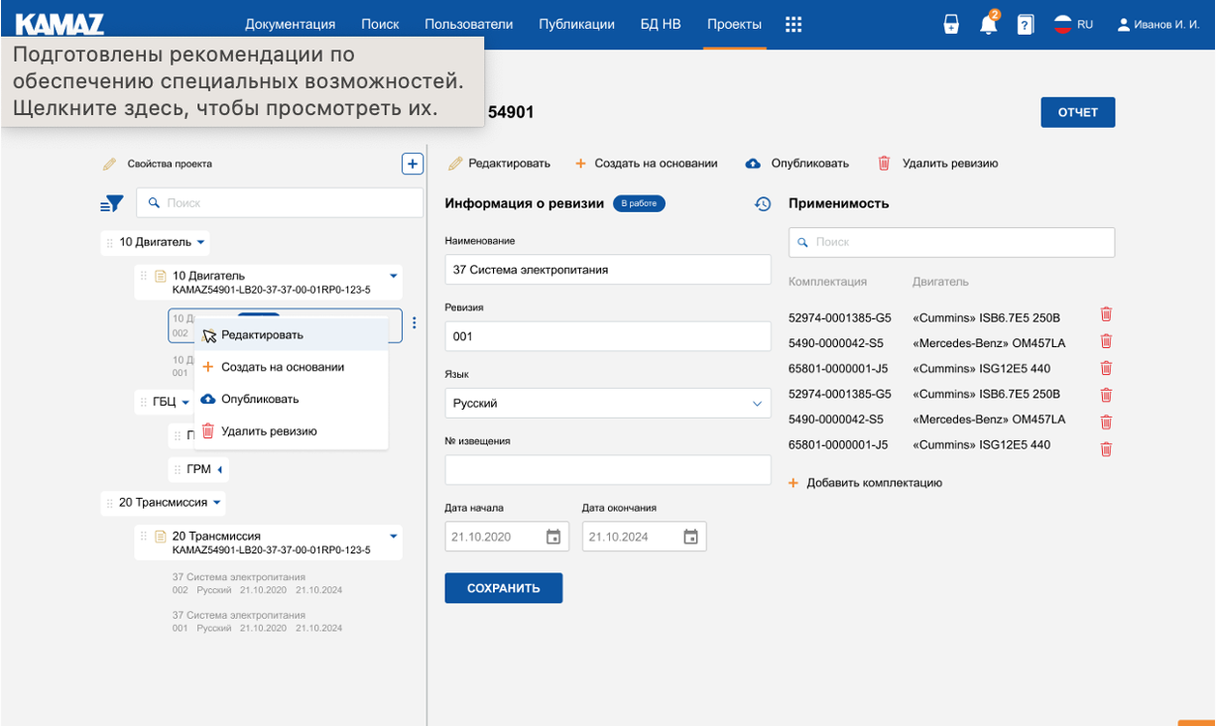Expand the ГРМ tree node
Viewport: 1216px width, 726px height.
[x=220, y=469]
